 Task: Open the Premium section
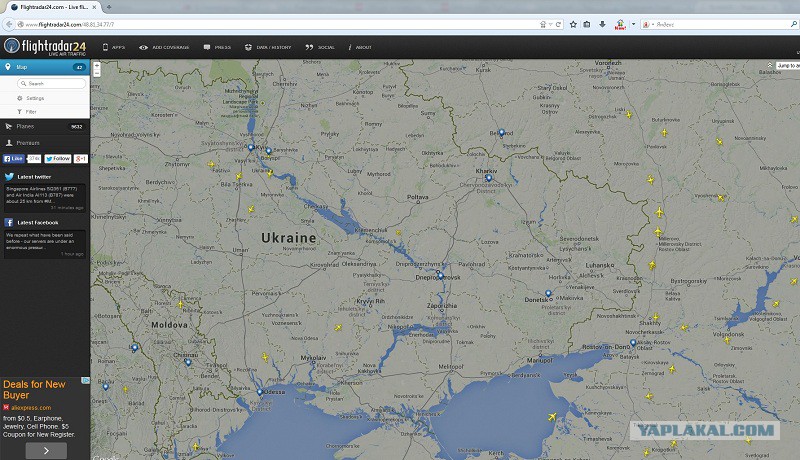tap(45, 143)
